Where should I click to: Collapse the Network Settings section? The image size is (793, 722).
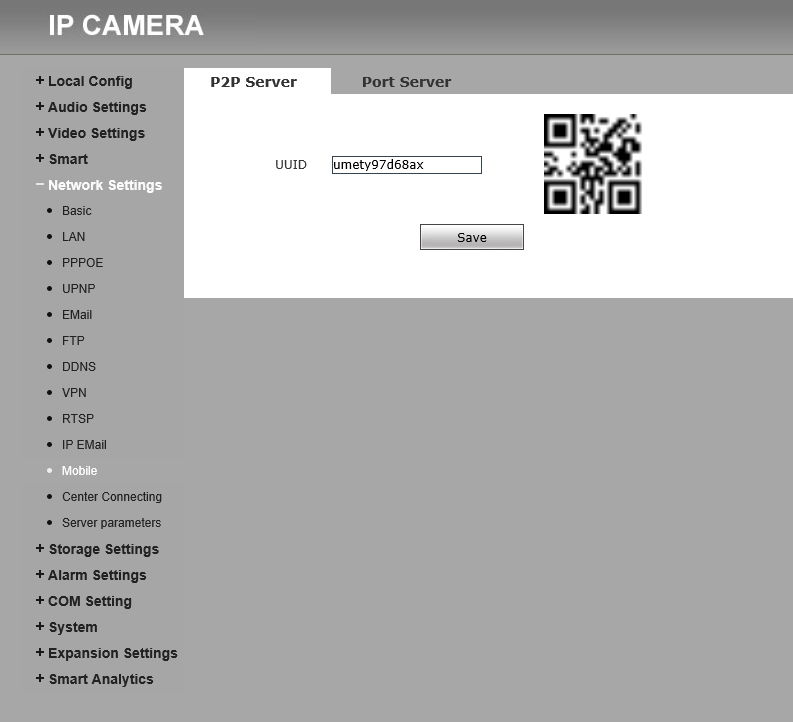[x=99, y=185]
